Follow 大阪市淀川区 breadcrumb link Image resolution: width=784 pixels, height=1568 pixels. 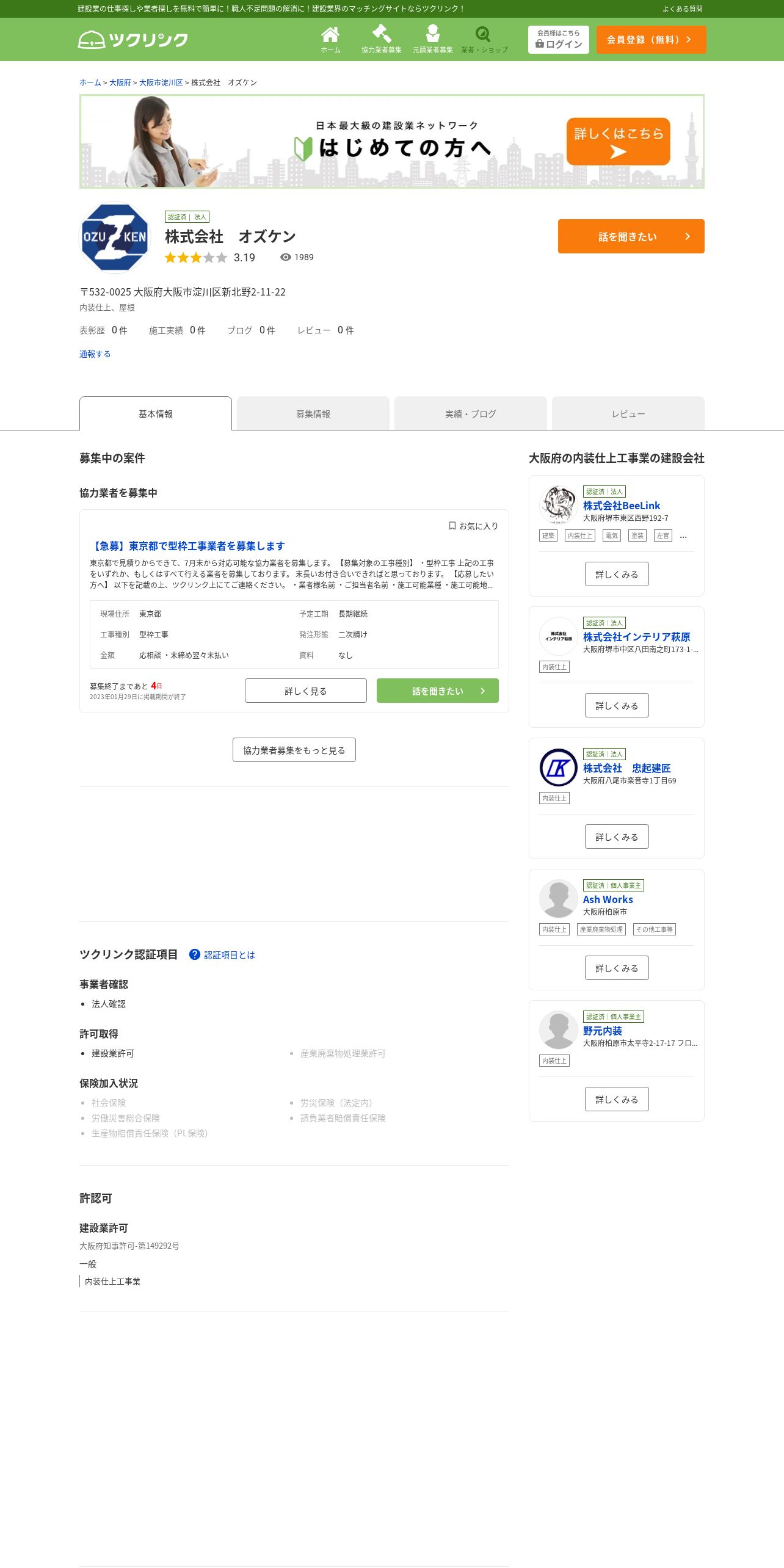click(161, 82)
